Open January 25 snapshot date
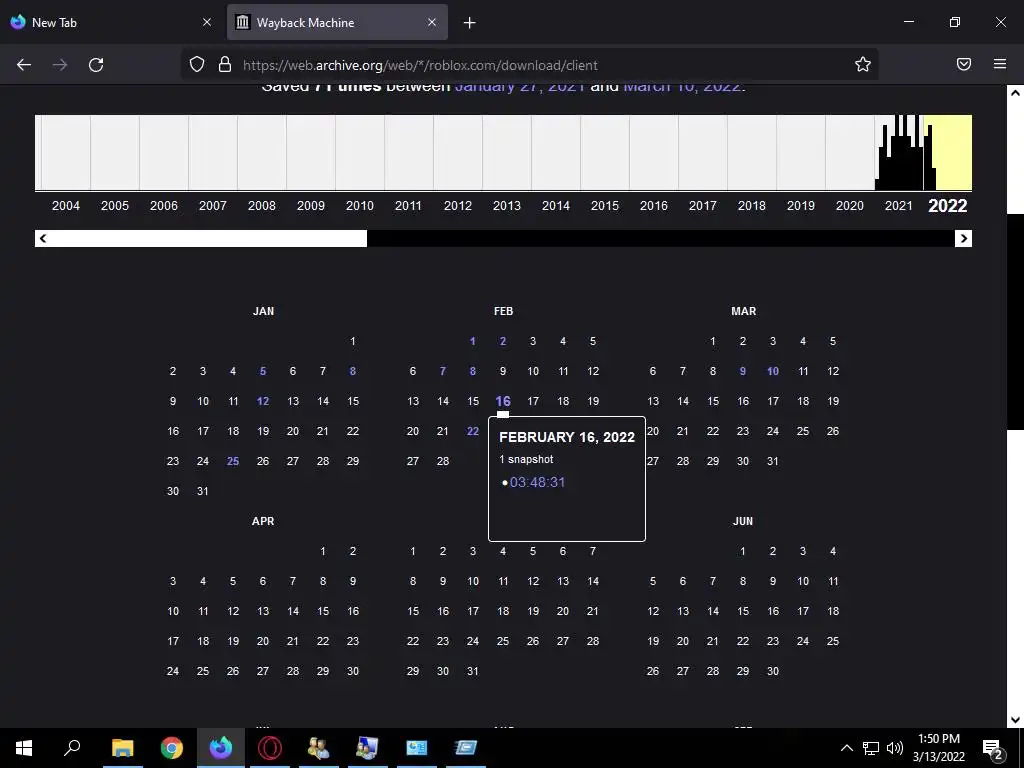 tap(232, 461)
